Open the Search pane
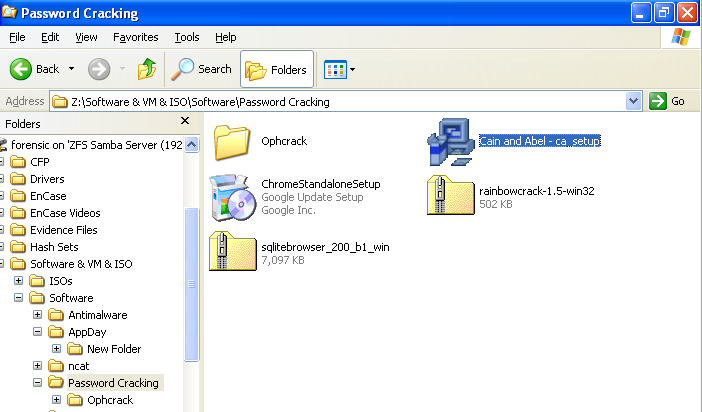Viewport: 702px width, 412px height. (201, 69)
